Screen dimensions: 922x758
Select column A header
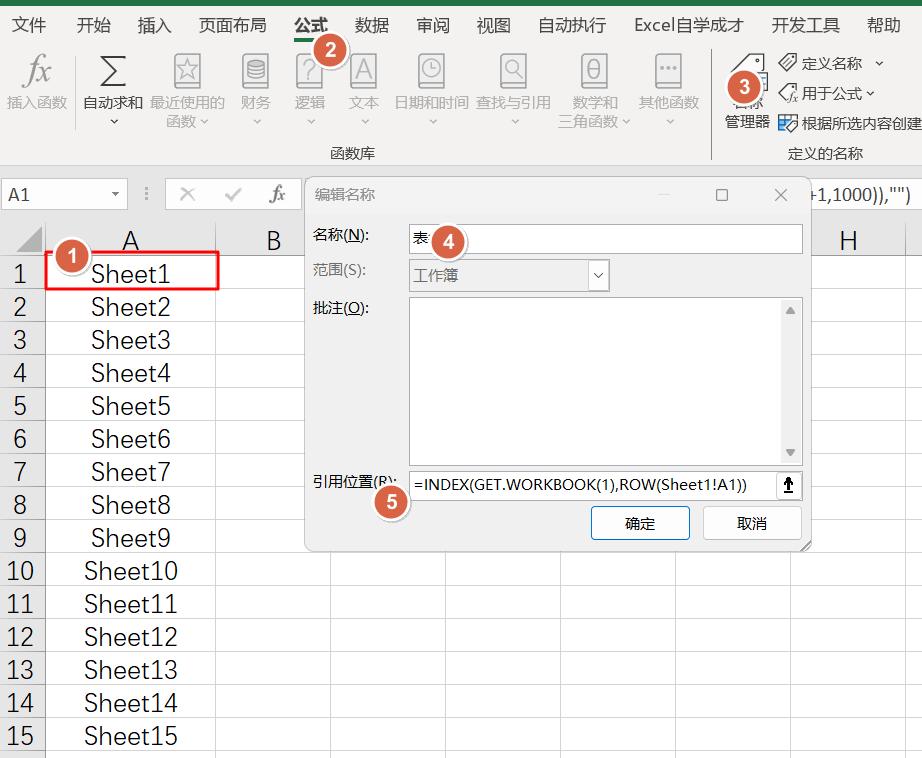[x=130, y=241]
